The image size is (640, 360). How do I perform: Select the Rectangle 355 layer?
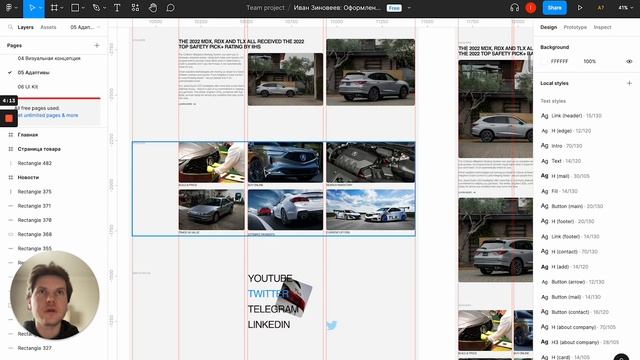click(x=35, y=249)
